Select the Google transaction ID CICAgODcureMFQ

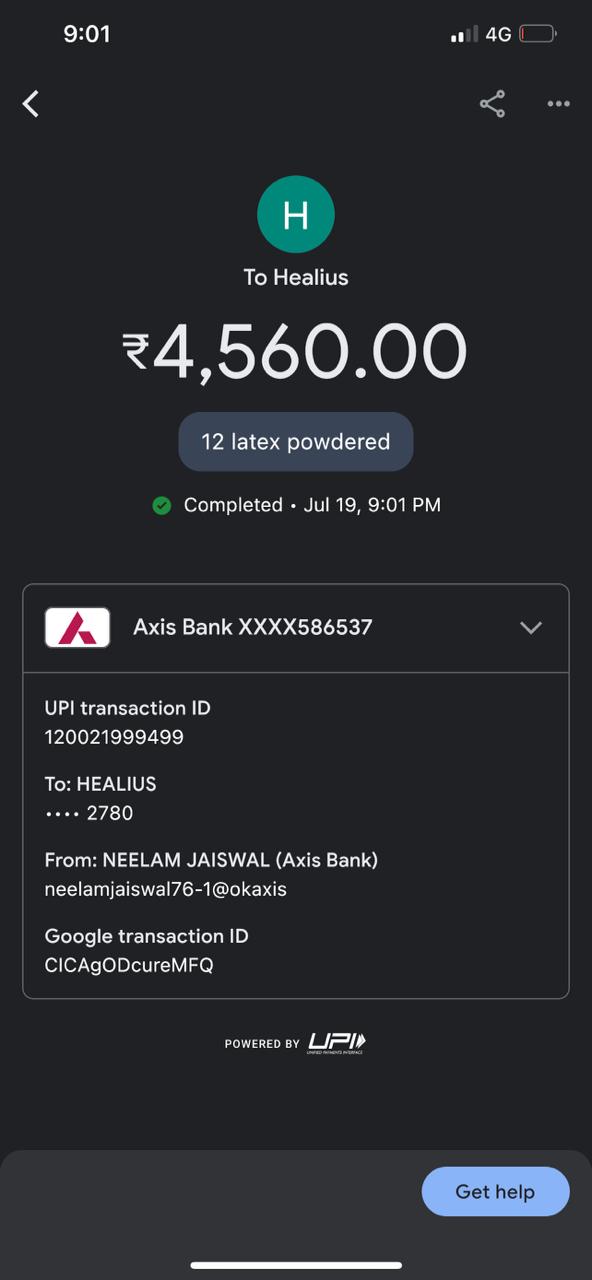pos(129,965)
